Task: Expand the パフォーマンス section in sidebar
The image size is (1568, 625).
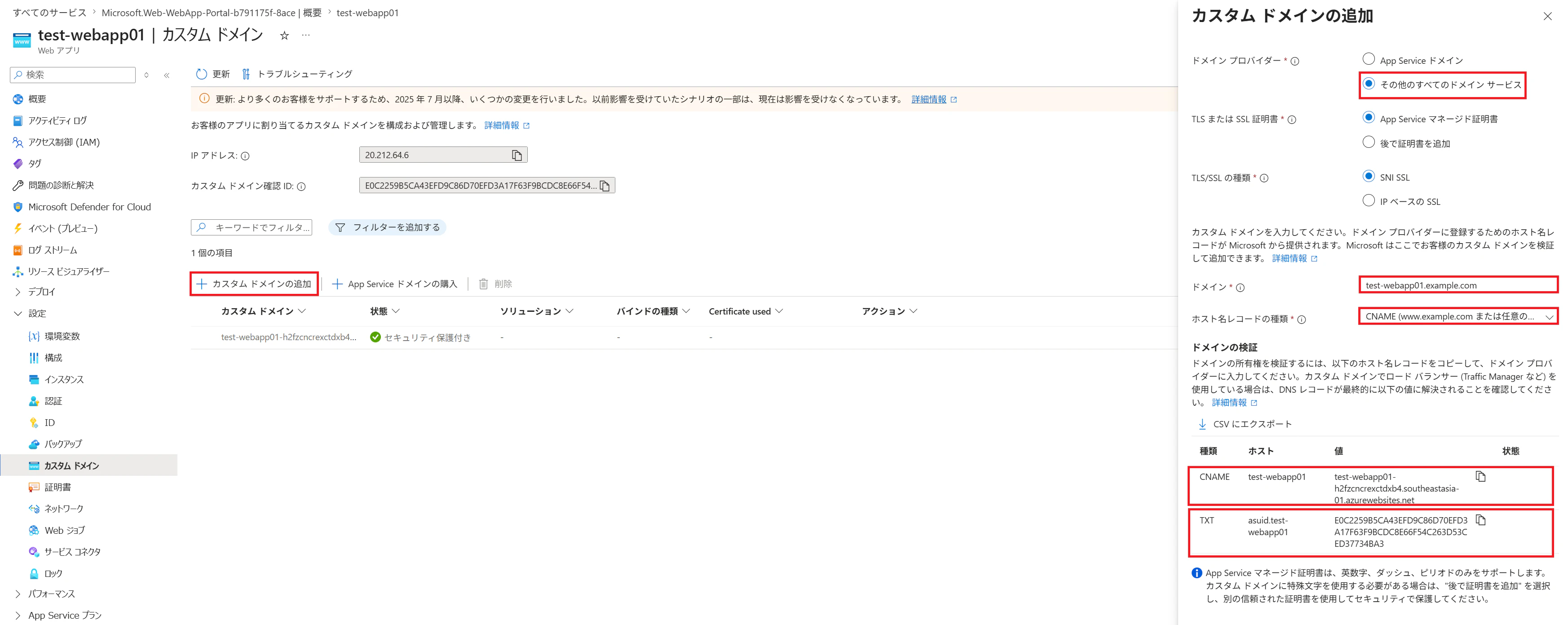Action: (18, 594)
